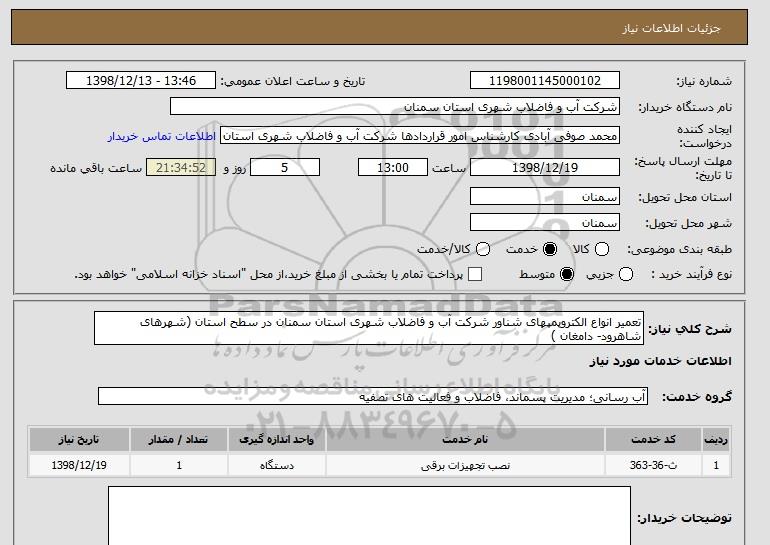
Task: Toggle the Islamic treasury documents payment checkbox
Action: [474, 274]
